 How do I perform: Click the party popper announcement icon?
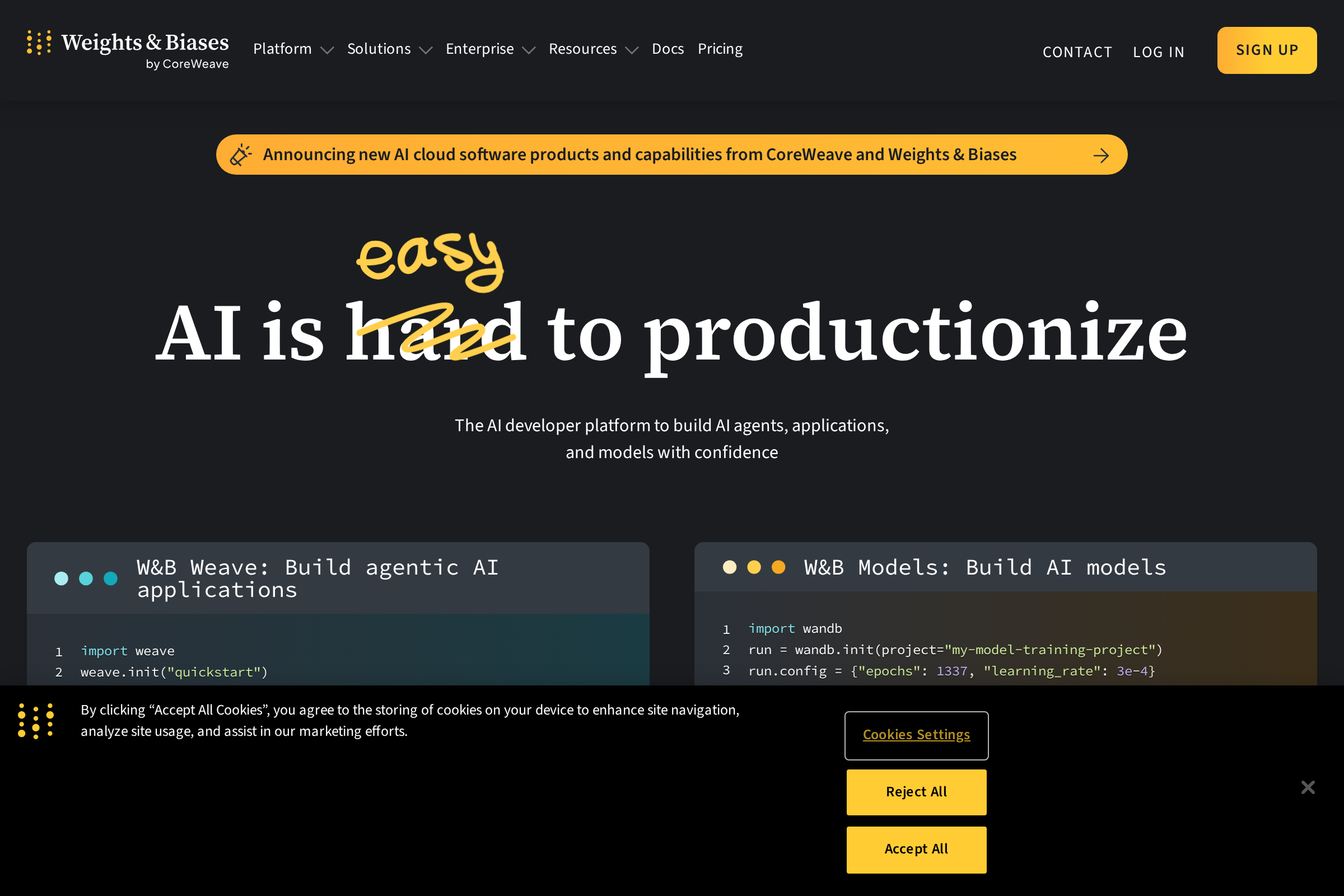click(x=241, y=155)
